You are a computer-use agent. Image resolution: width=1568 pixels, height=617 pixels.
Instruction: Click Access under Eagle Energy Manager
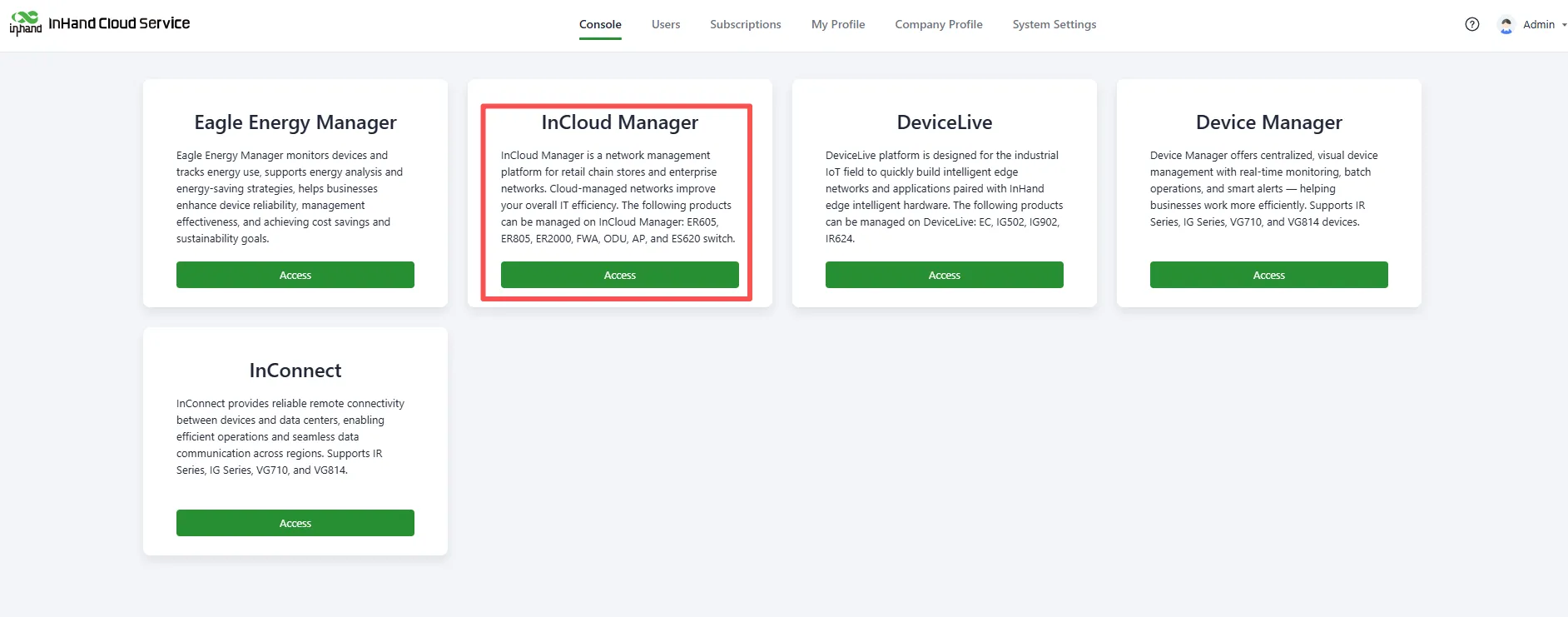pos(295,275)
